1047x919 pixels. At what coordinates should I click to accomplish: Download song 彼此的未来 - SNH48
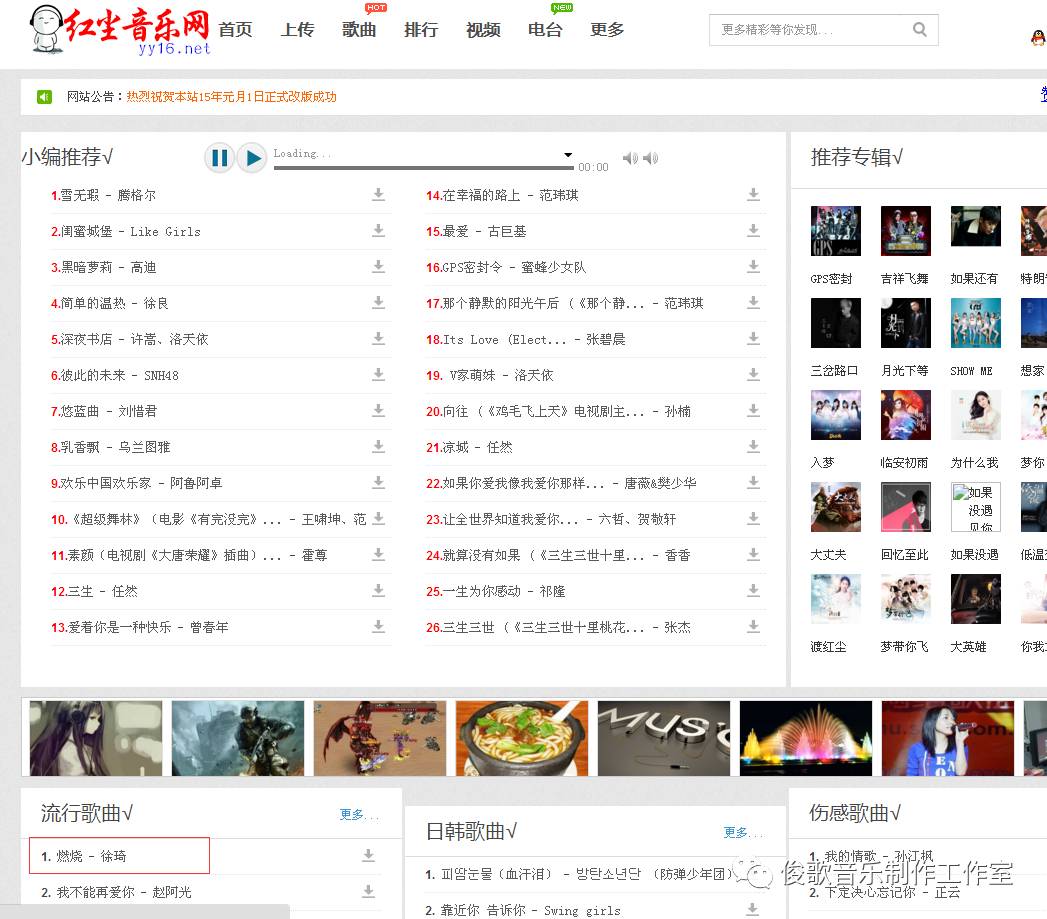(379, 375)
